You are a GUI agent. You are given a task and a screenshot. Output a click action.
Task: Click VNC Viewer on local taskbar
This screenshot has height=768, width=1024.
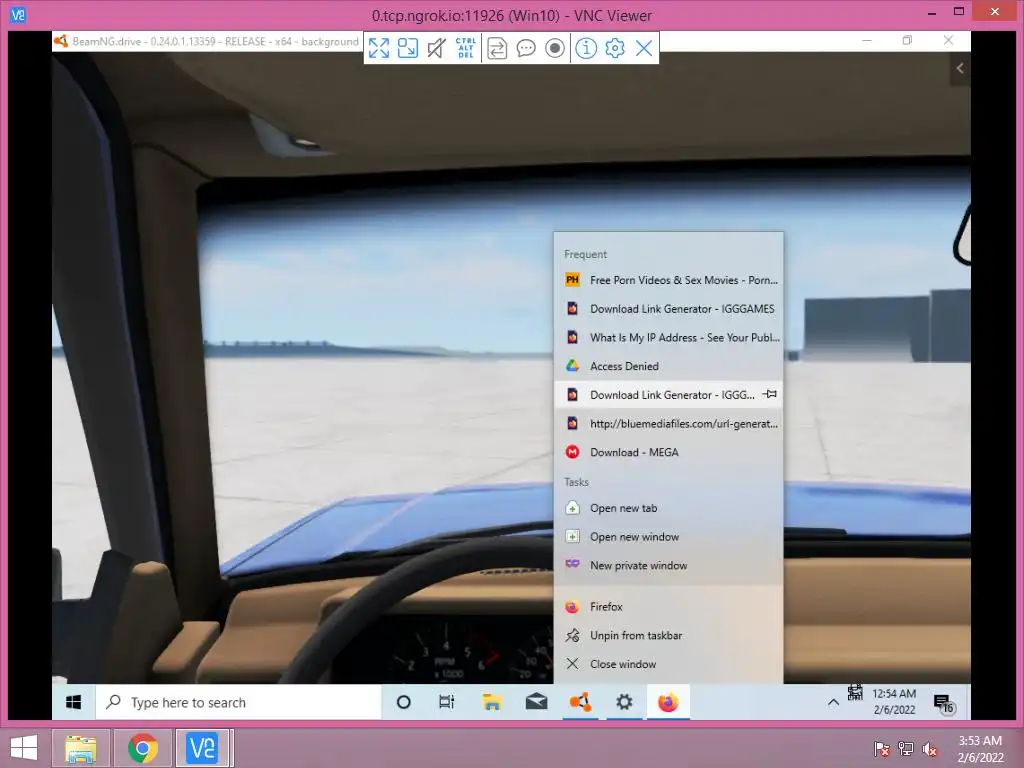pos(202,747)
